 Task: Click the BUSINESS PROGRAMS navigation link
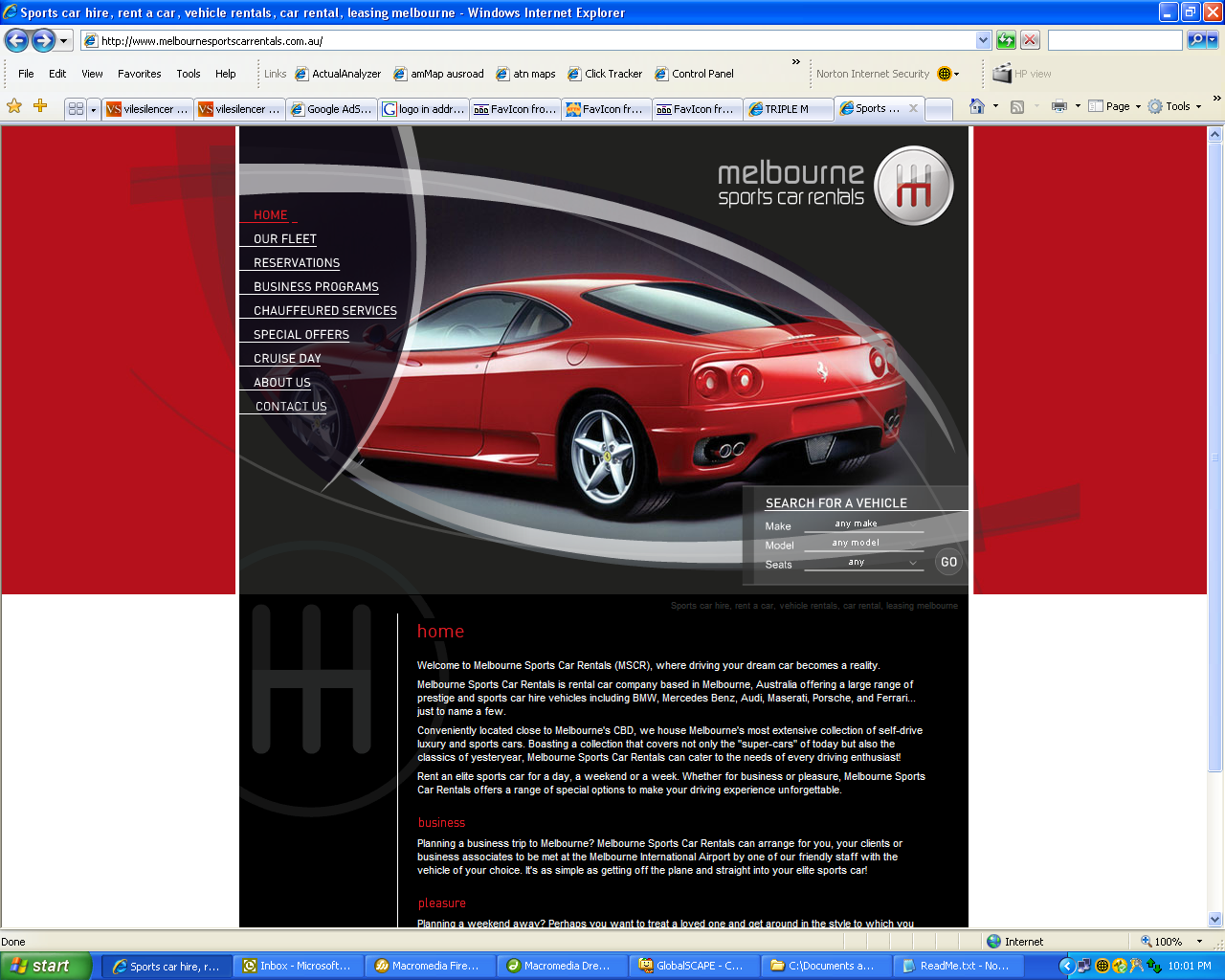(x=316, y=287)
